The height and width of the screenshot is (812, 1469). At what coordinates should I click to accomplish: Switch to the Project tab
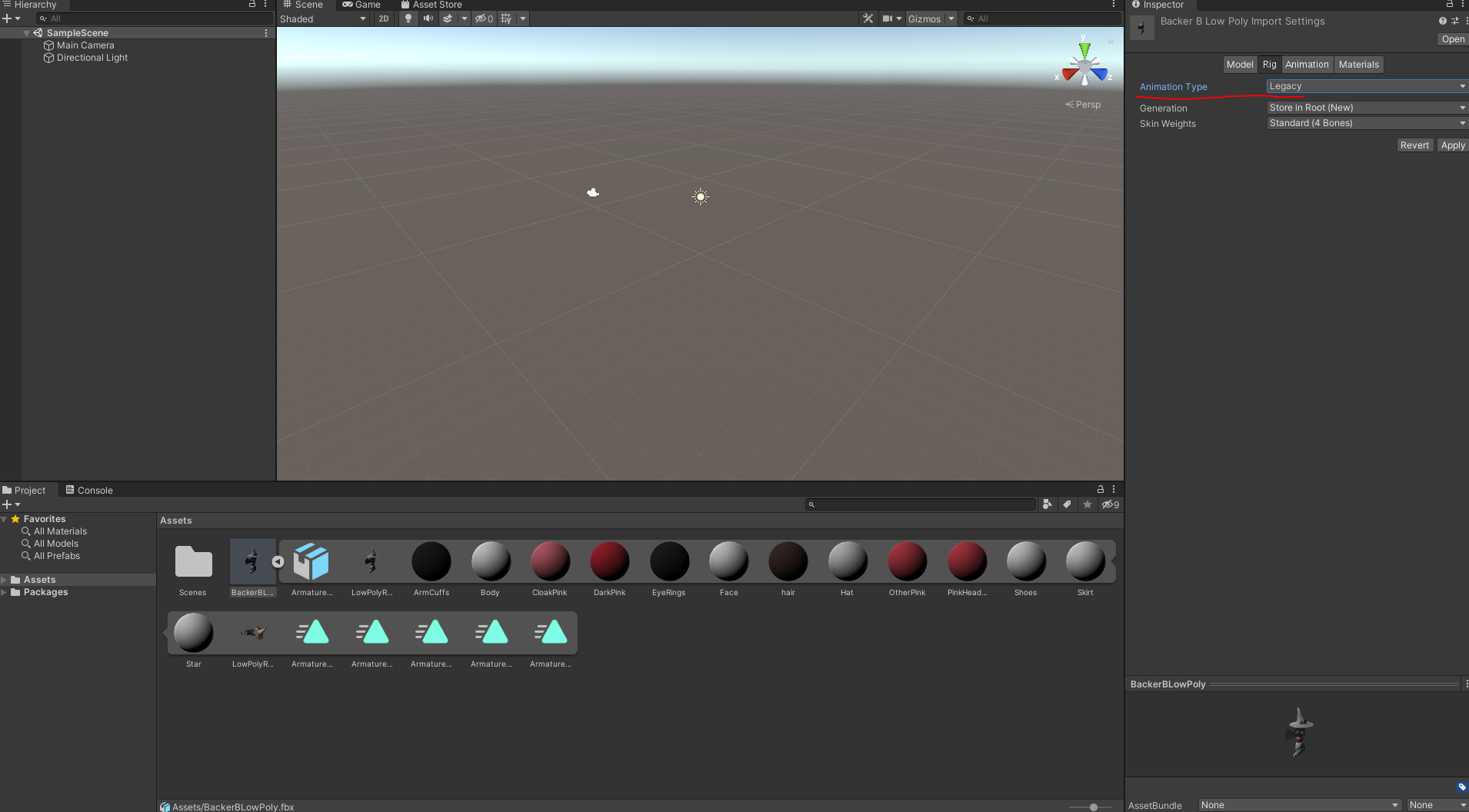[25, 491]
